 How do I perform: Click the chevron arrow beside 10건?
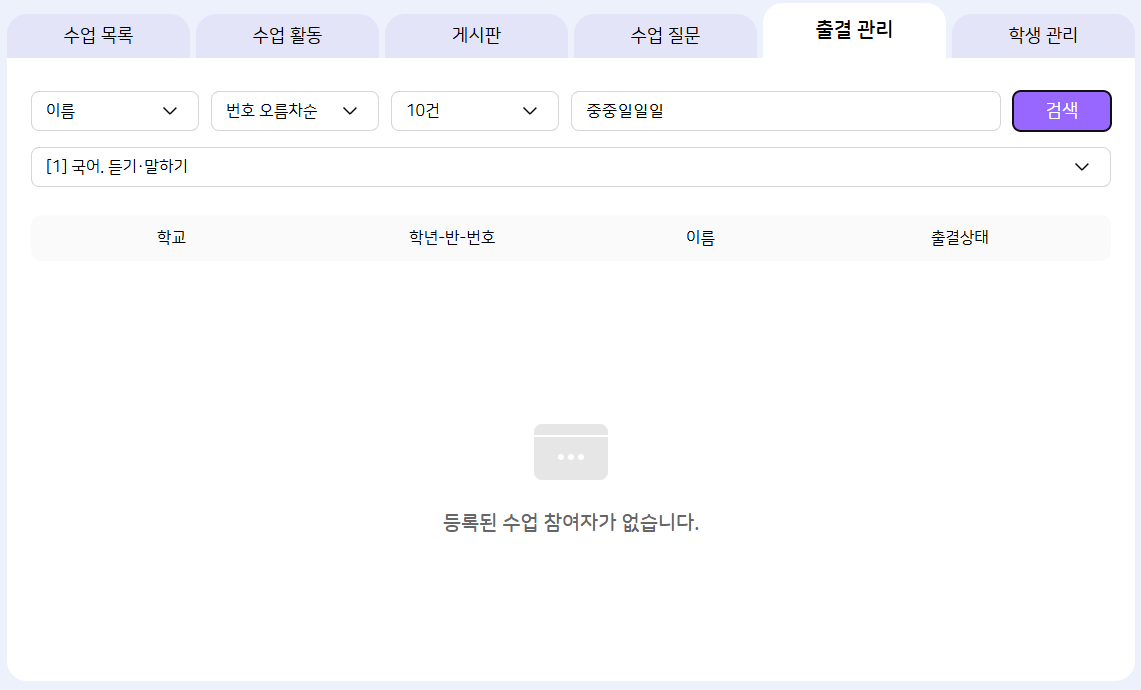pos(530,111)
